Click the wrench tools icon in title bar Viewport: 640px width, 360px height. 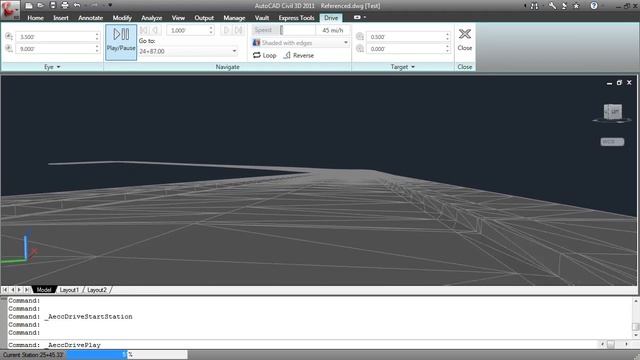(552, 6)
